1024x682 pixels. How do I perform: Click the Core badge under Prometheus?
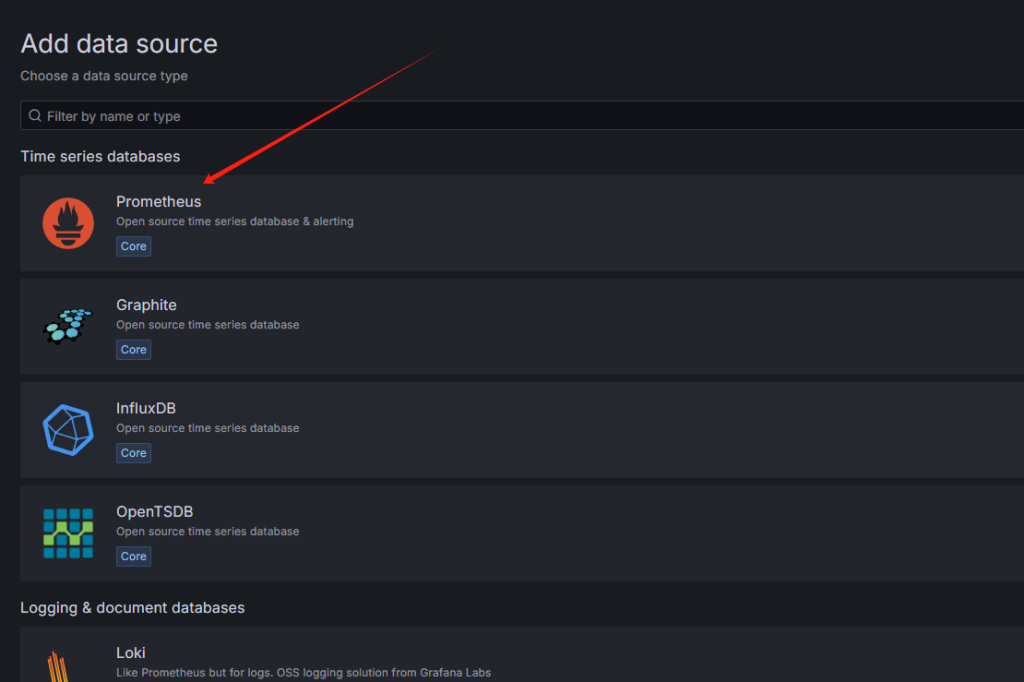point(133,246)
